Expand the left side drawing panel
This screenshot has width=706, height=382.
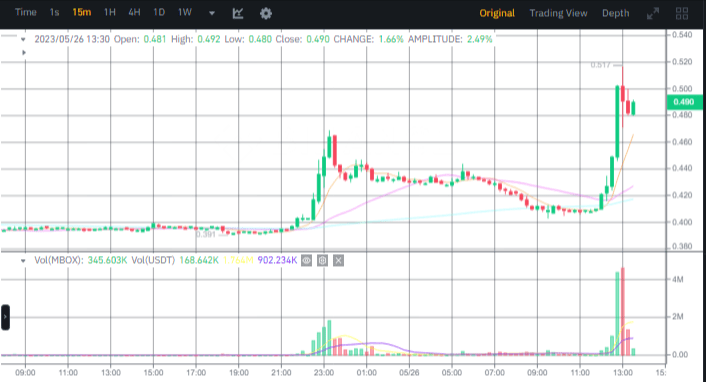tap(5, 317)
